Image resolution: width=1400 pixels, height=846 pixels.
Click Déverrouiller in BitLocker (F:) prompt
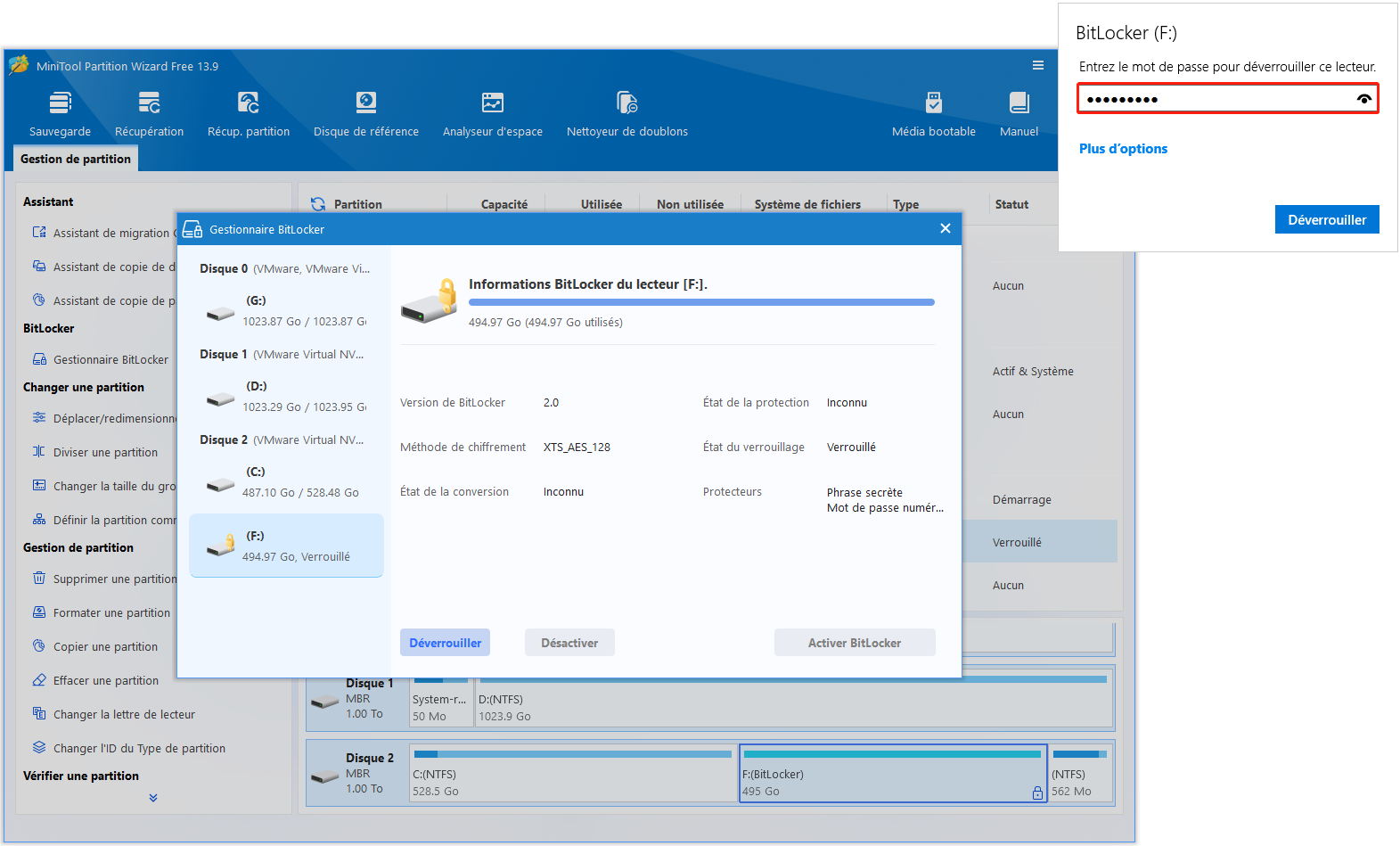coord(1327,219)
